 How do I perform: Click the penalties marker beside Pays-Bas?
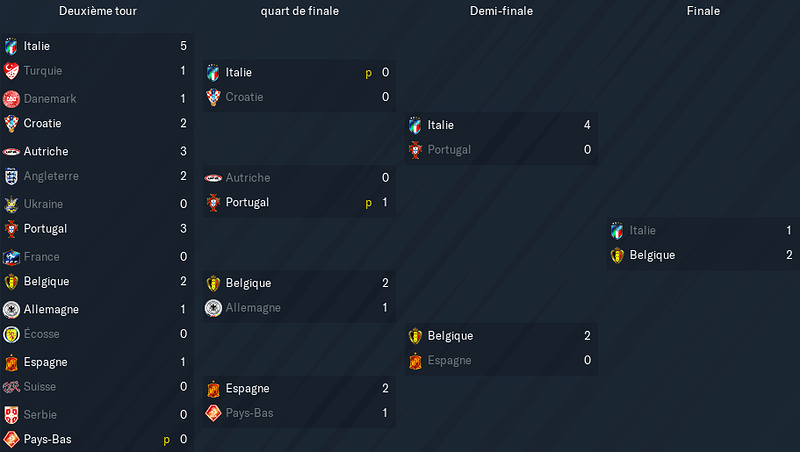(166, 440)
